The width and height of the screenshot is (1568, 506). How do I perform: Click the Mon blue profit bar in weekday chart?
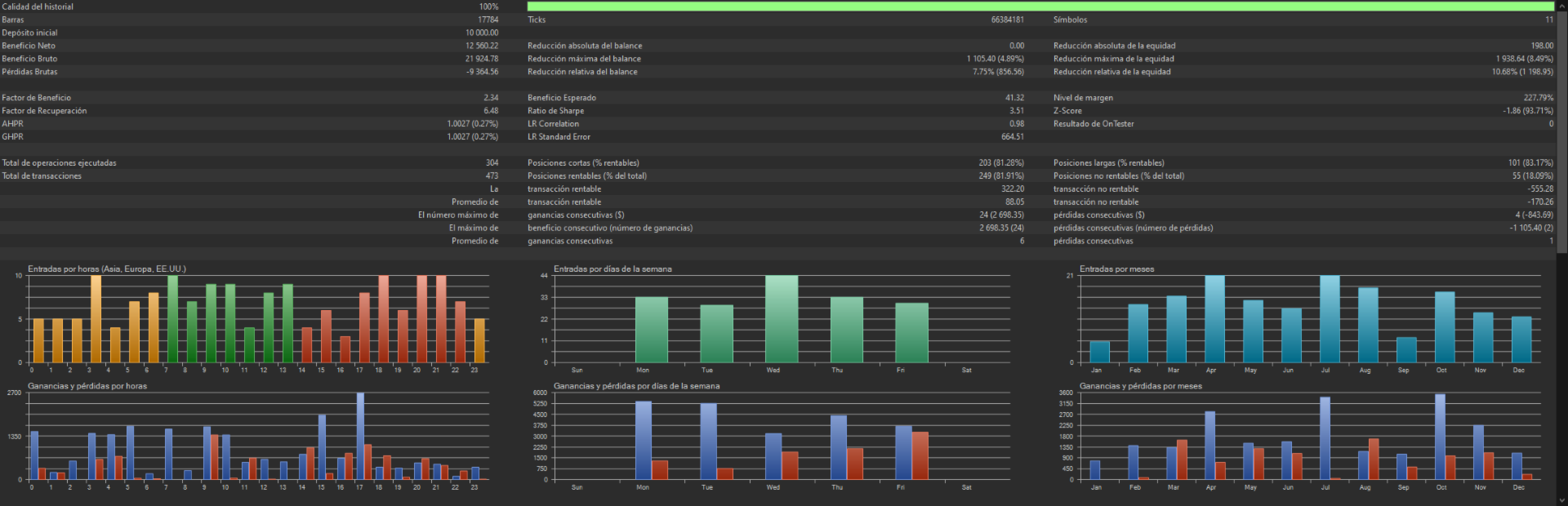pyautogui.click(x=644, y=441)
